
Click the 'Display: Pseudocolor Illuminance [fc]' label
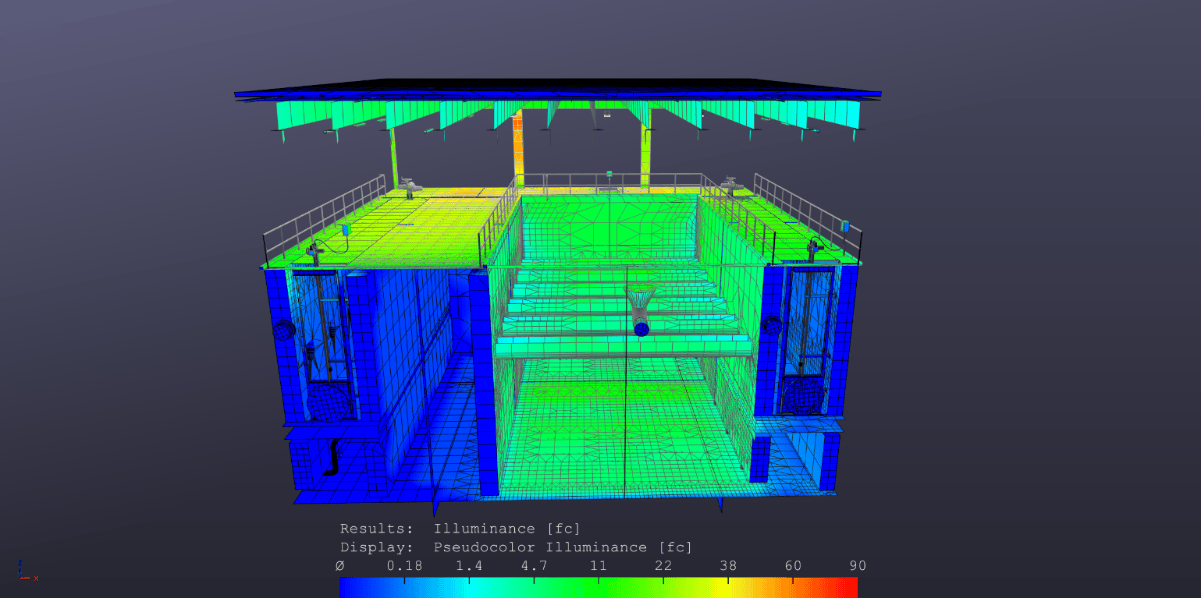click(515, 547)
